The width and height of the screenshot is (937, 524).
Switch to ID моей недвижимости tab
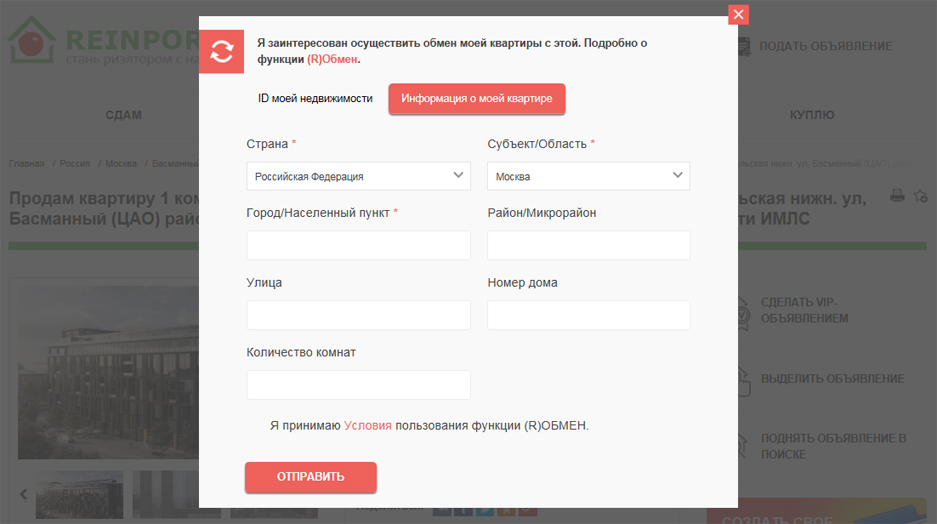(x=315, y=98)
